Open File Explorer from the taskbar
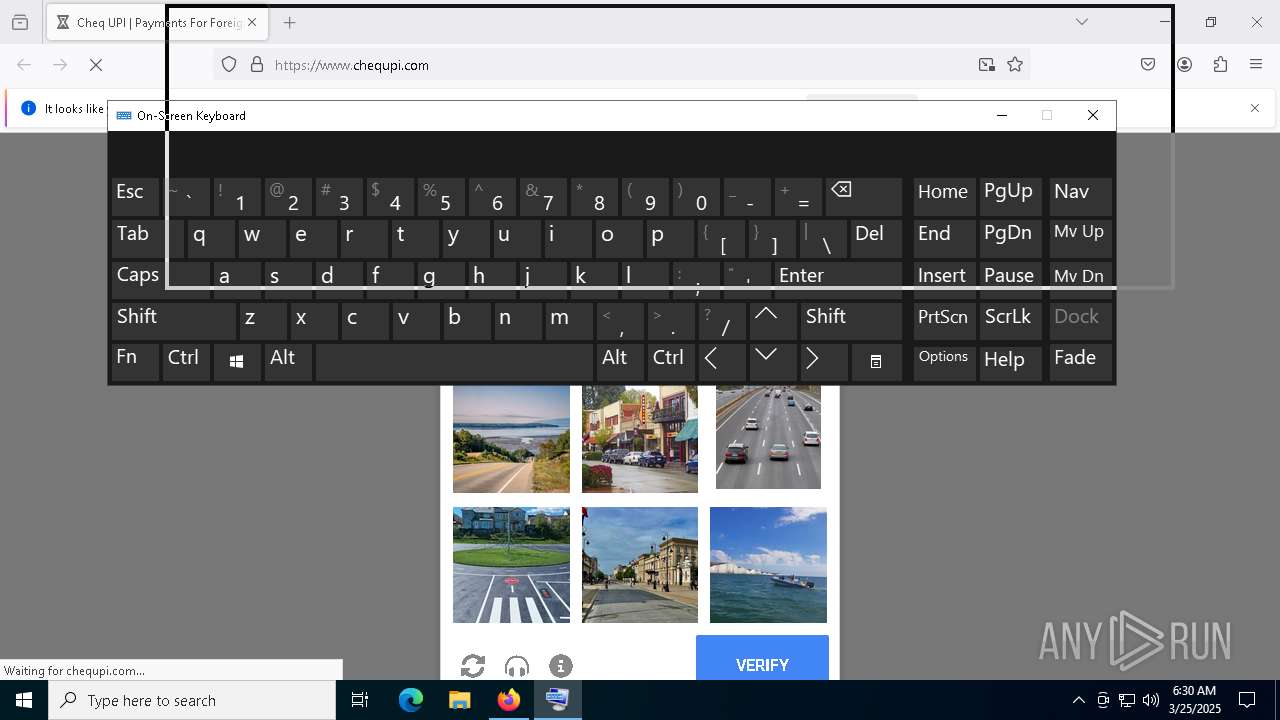Screen dimensions: 1280x720 [459, 700]
